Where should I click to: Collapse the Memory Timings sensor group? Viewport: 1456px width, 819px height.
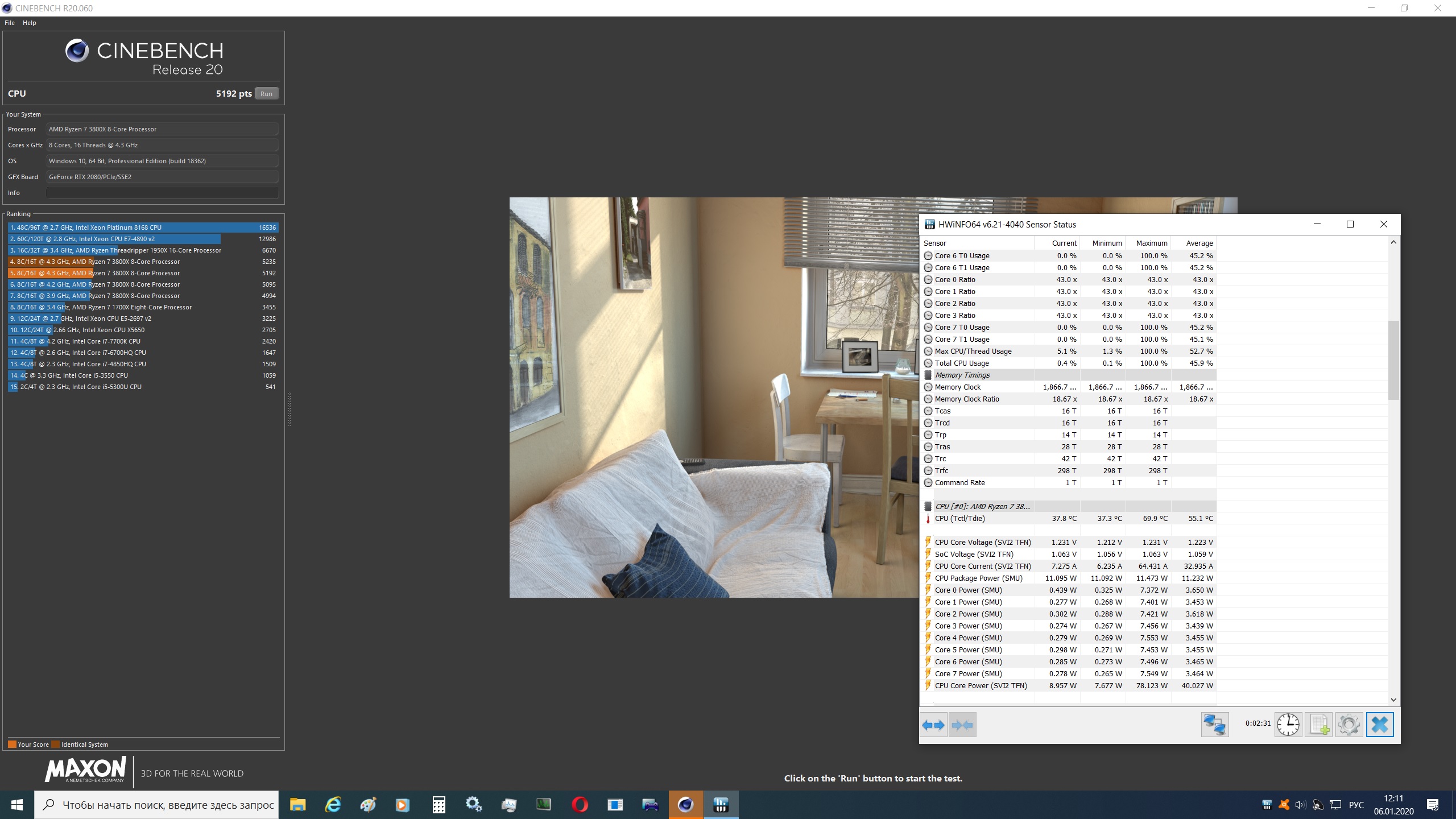(x=962, y=375)
